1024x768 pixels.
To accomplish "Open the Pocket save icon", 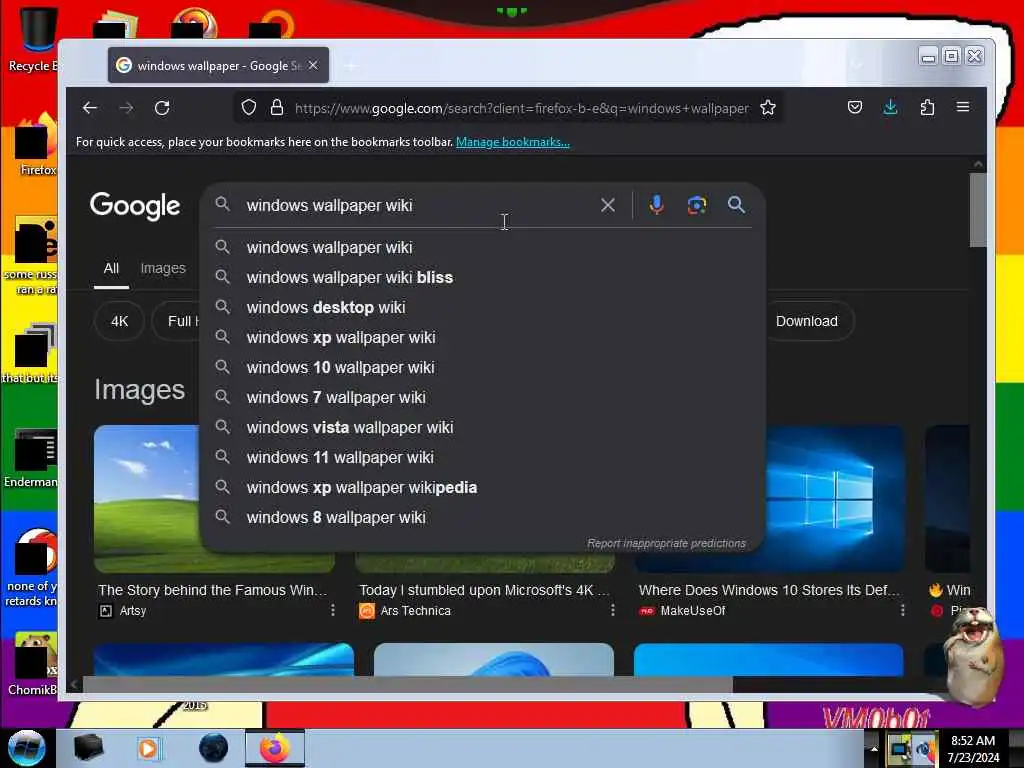I will click(x=855, y=107).
